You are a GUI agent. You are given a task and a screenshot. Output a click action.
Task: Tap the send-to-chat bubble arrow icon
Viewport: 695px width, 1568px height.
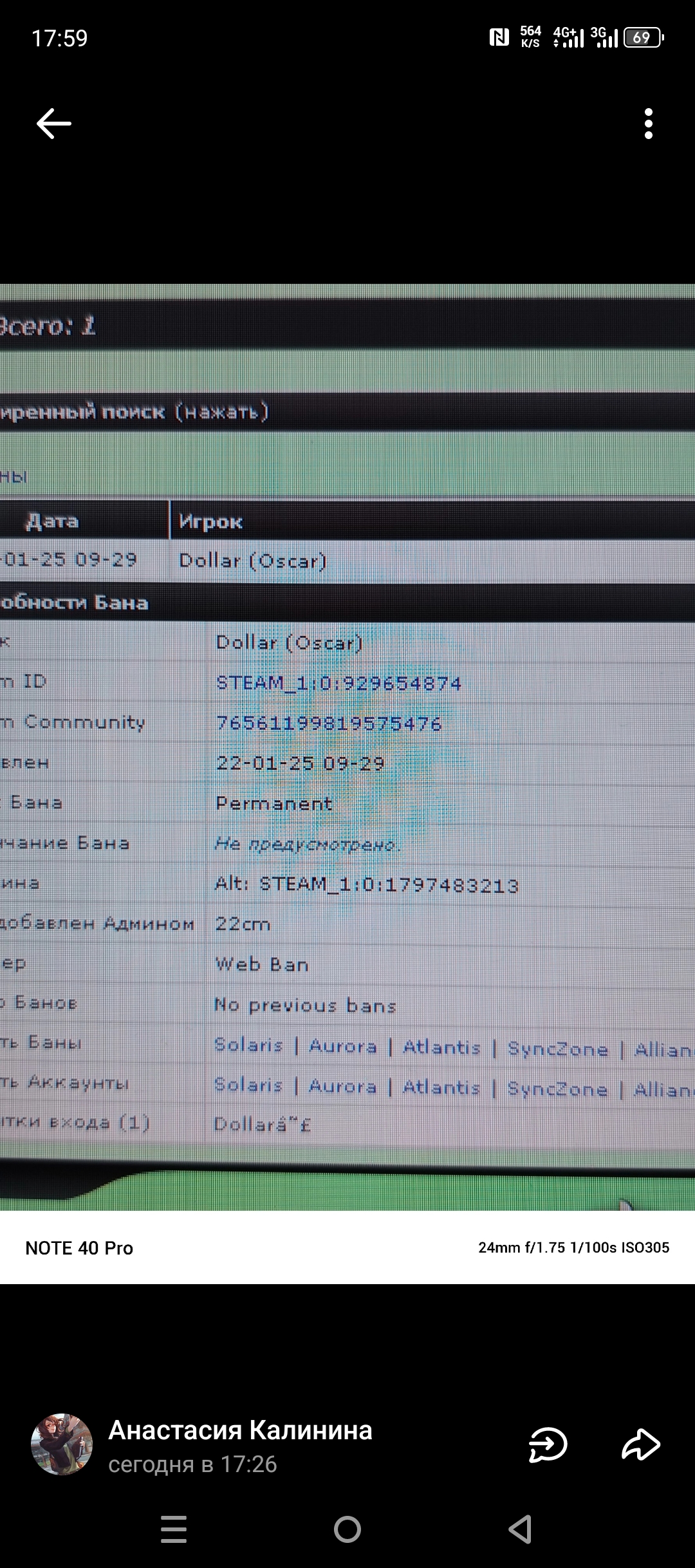(x=547, y=1445)
